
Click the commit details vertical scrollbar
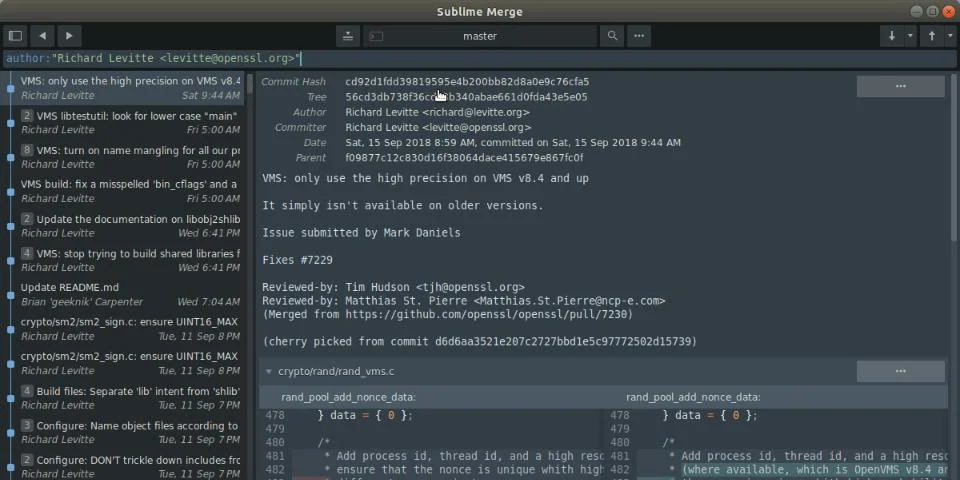[954, 156]
